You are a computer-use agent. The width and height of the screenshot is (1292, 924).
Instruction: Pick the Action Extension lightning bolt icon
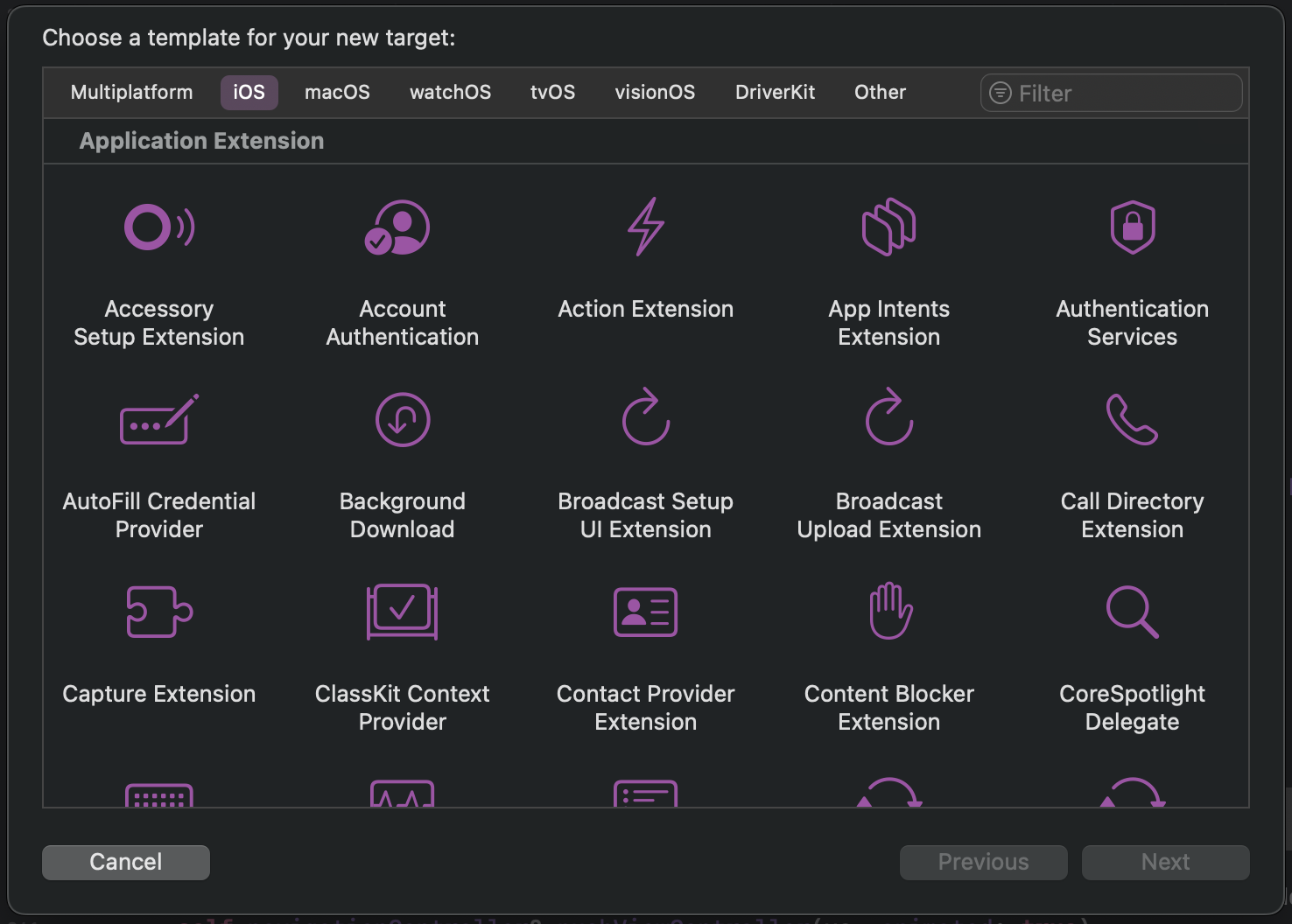646,227
